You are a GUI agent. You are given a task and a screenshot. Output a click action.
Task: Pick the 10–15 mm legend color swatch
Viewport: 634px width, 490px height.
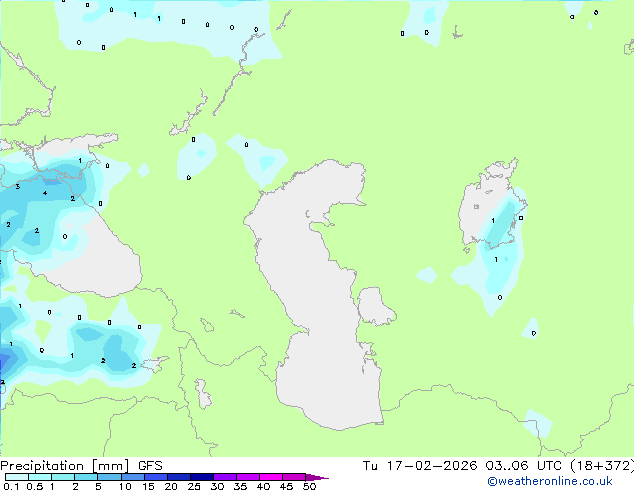click(x=132, y=477)
